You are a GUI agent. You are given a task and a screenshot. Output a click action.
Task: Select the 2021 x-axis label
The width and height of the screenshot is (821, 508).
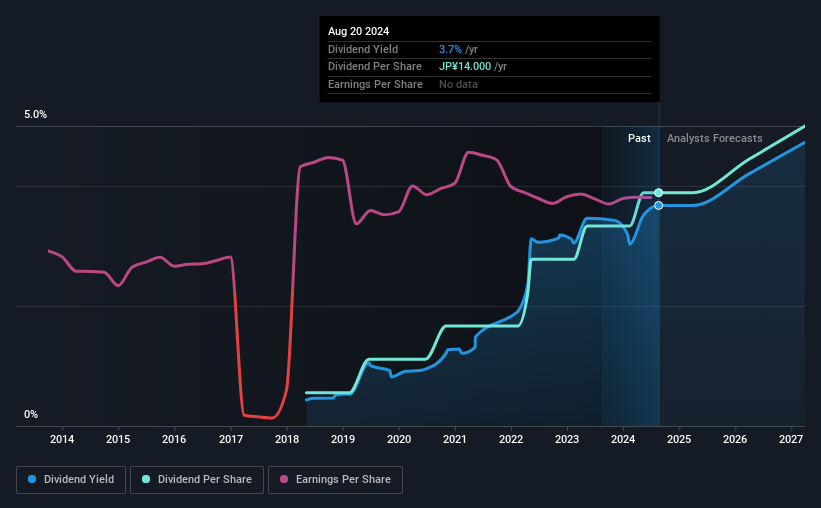tap(454, 439)
